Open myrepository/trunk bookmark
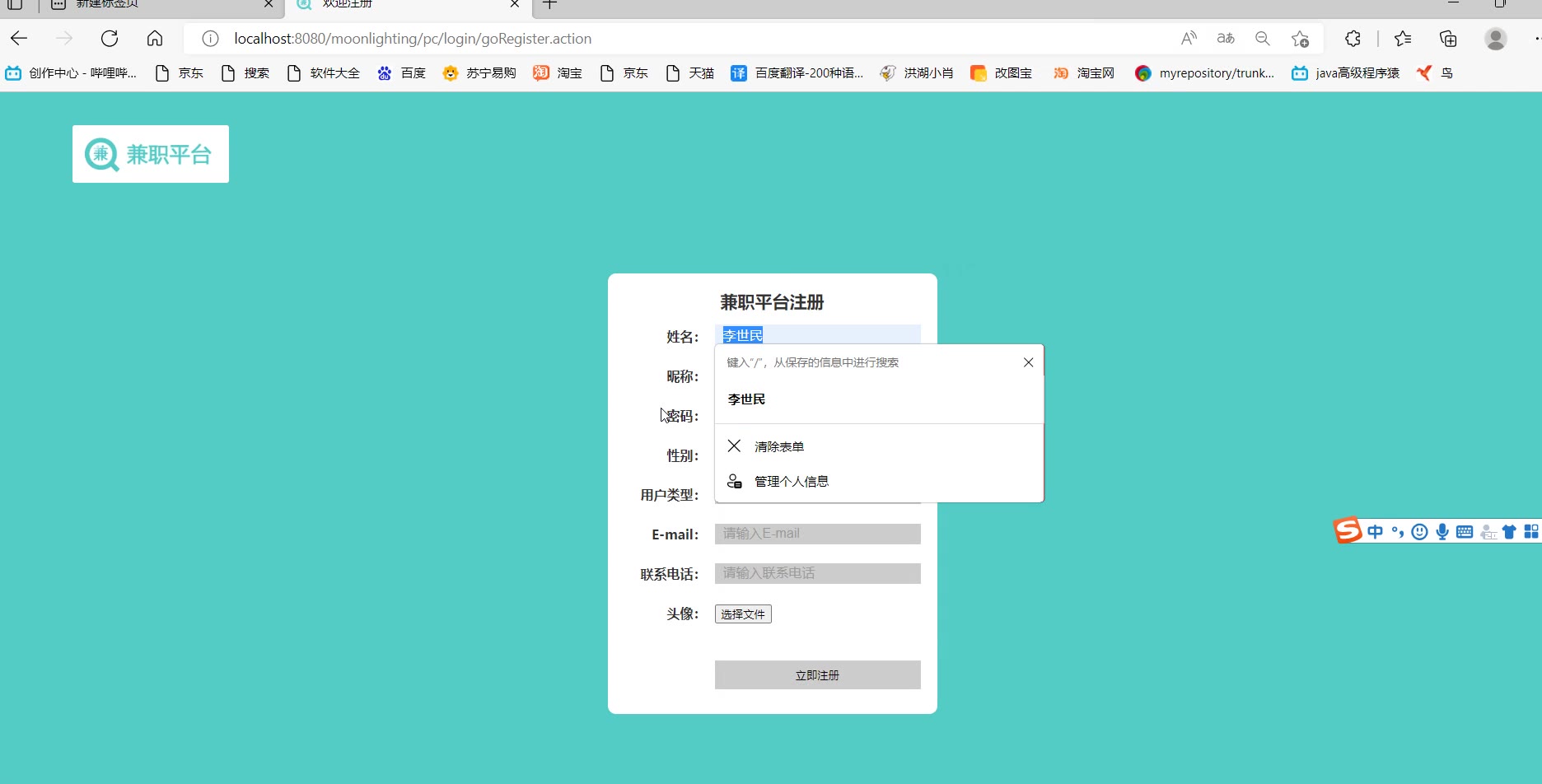This screenshot has height=784, width=1542. click(1204, 73)
